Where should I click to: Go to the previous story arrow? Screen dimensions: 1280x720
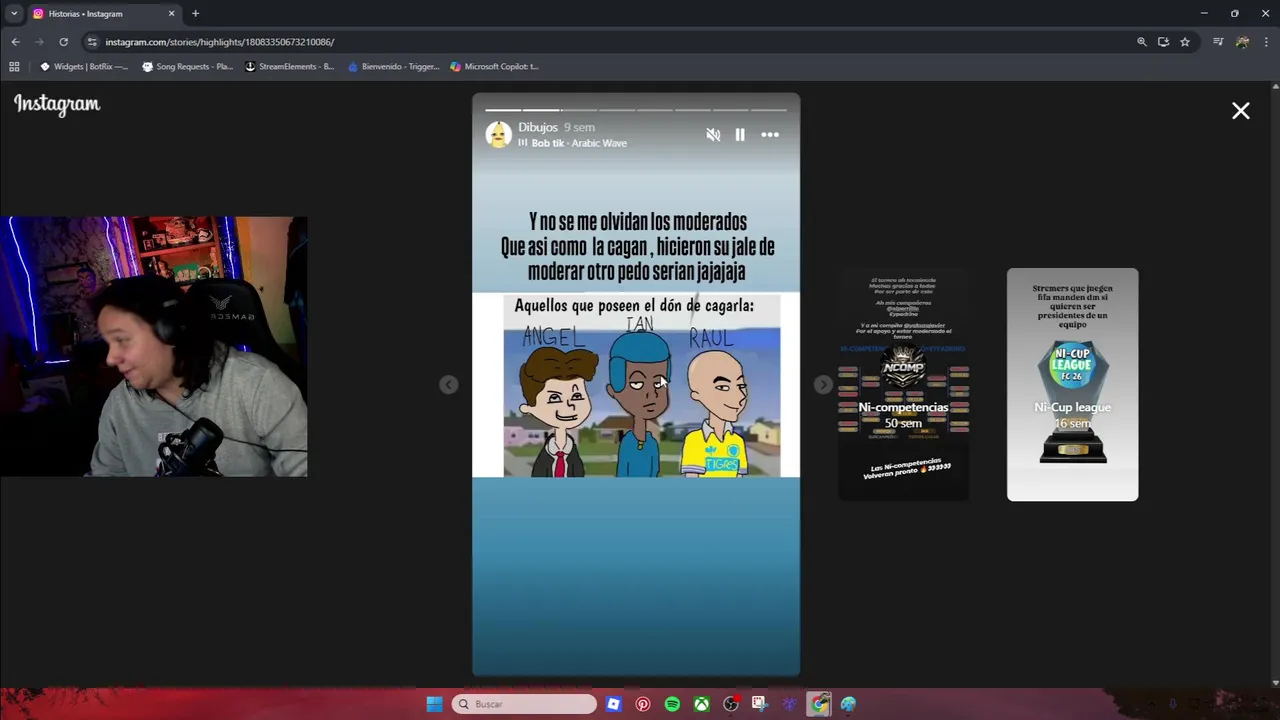(x=449, y=385)
